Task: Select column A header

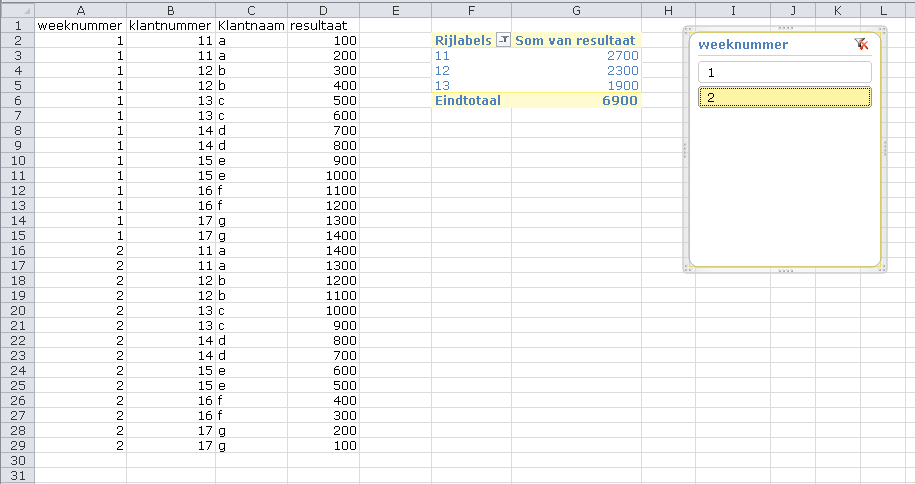Action: [81, 10]
